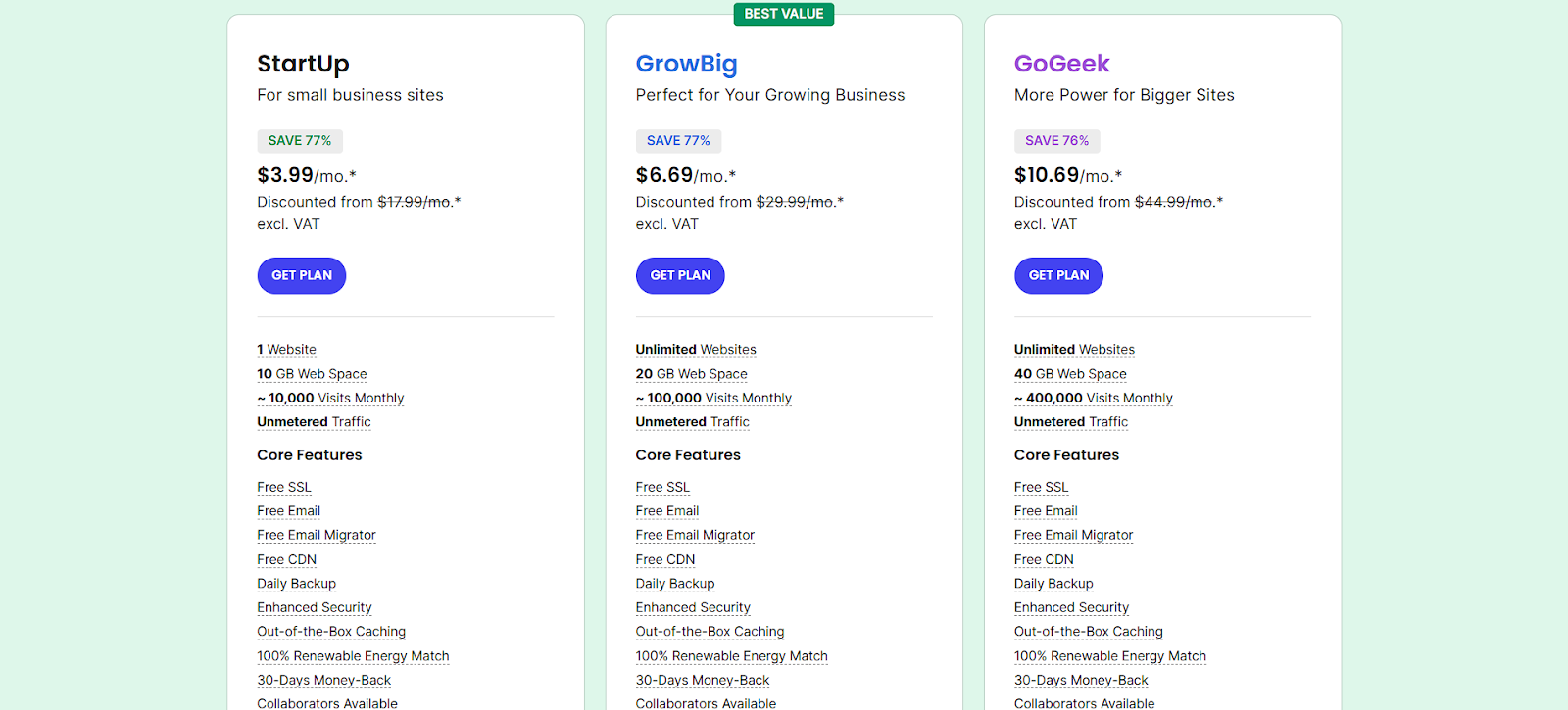Image resolution: width=1568 pixels, height=710 pixels.
Task: Click the BEST VALUE badge
Action: 784,14
